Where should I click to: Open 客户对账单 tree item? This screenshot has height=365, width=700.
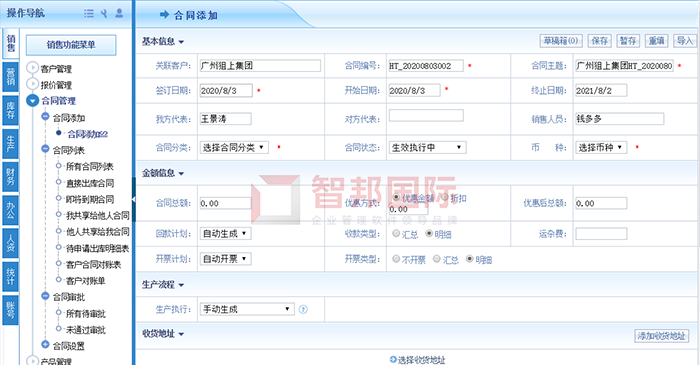click(86, 281)
